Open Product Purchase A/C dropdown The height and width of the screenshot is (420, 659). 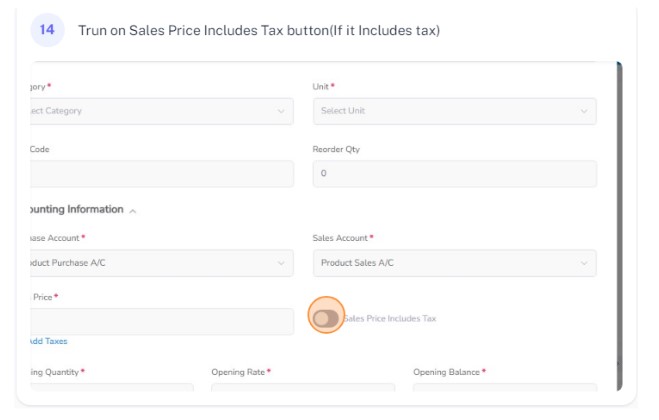pos(162,263)
